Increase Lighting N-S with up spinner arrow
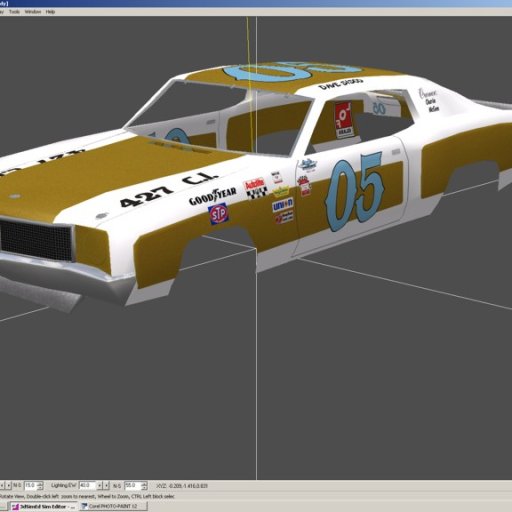The image size is (512, 512). (144, 483)
